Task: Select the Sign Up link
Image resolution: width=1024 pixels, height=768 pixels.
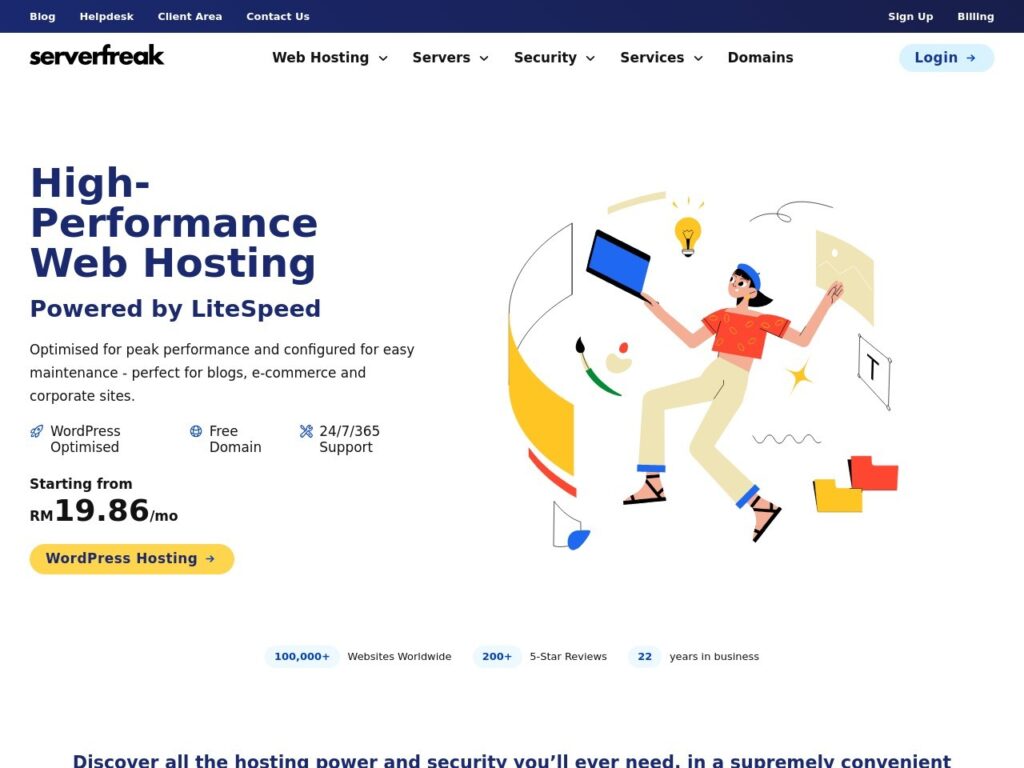Action: pyautogui.click(x=910, y=16)
